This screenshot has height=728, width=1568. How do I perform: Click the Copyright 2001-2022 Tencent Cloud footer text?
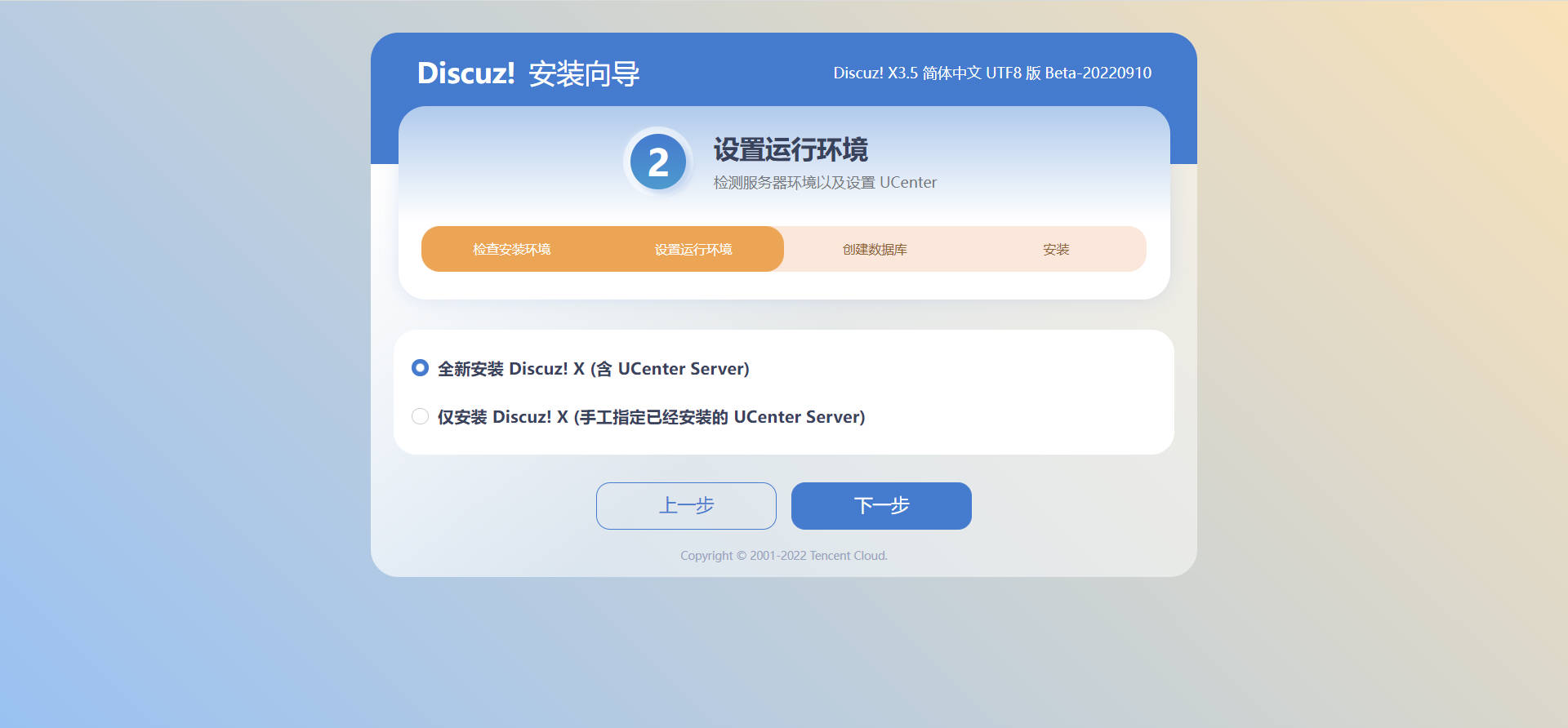pos(784,556)
